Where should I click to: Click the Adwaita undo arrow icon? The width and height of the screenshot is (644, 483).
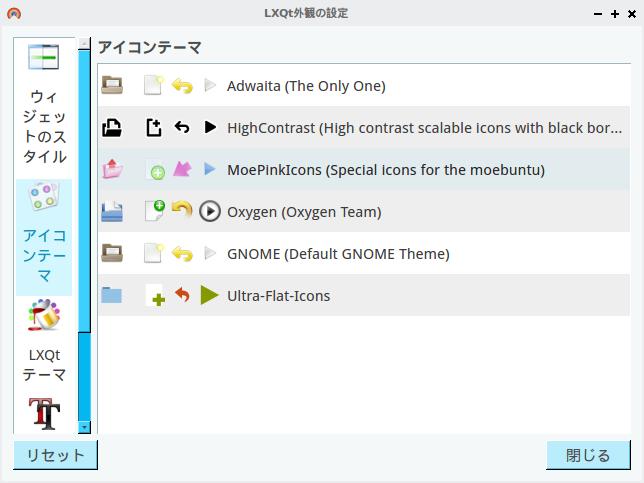click(x=182, y=86)
